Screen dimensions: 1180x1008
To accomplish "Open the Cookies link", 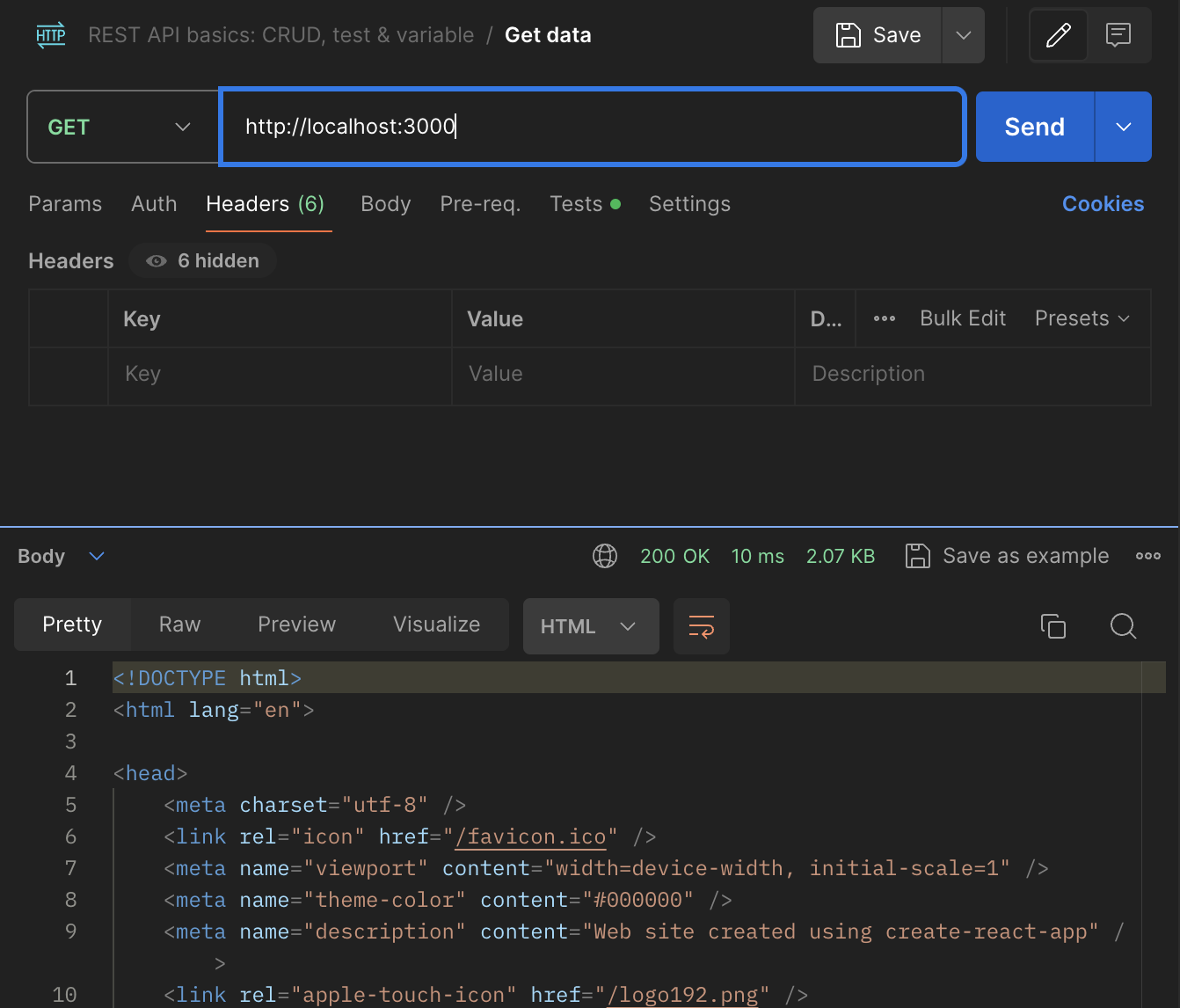I will [1103, 204].
